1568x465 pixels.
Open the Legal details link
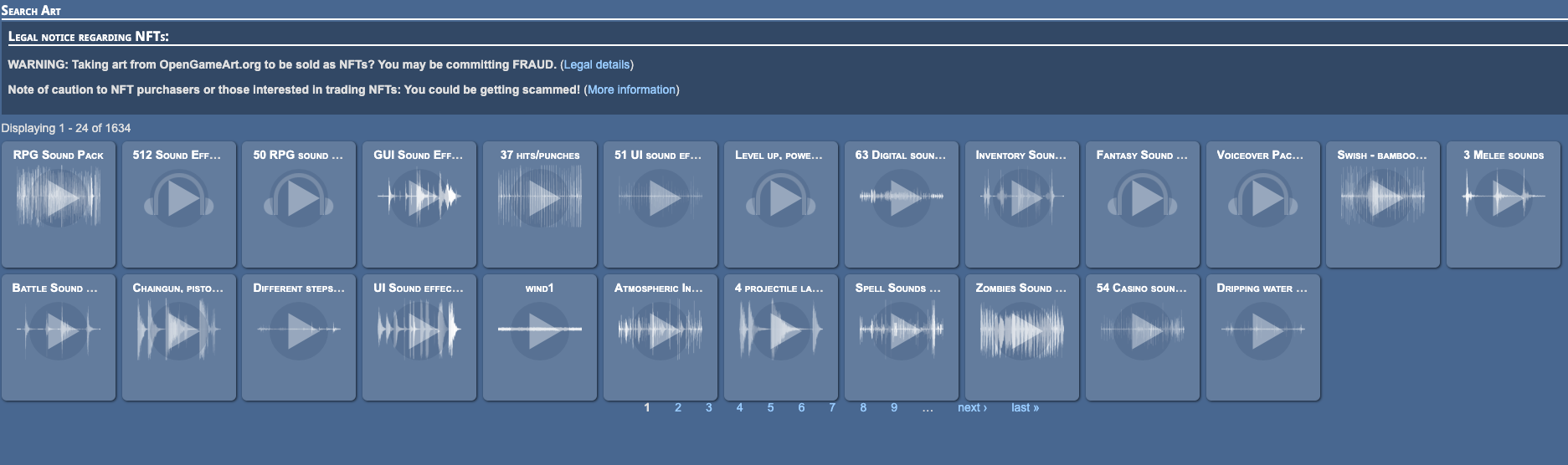click(596, 64)
